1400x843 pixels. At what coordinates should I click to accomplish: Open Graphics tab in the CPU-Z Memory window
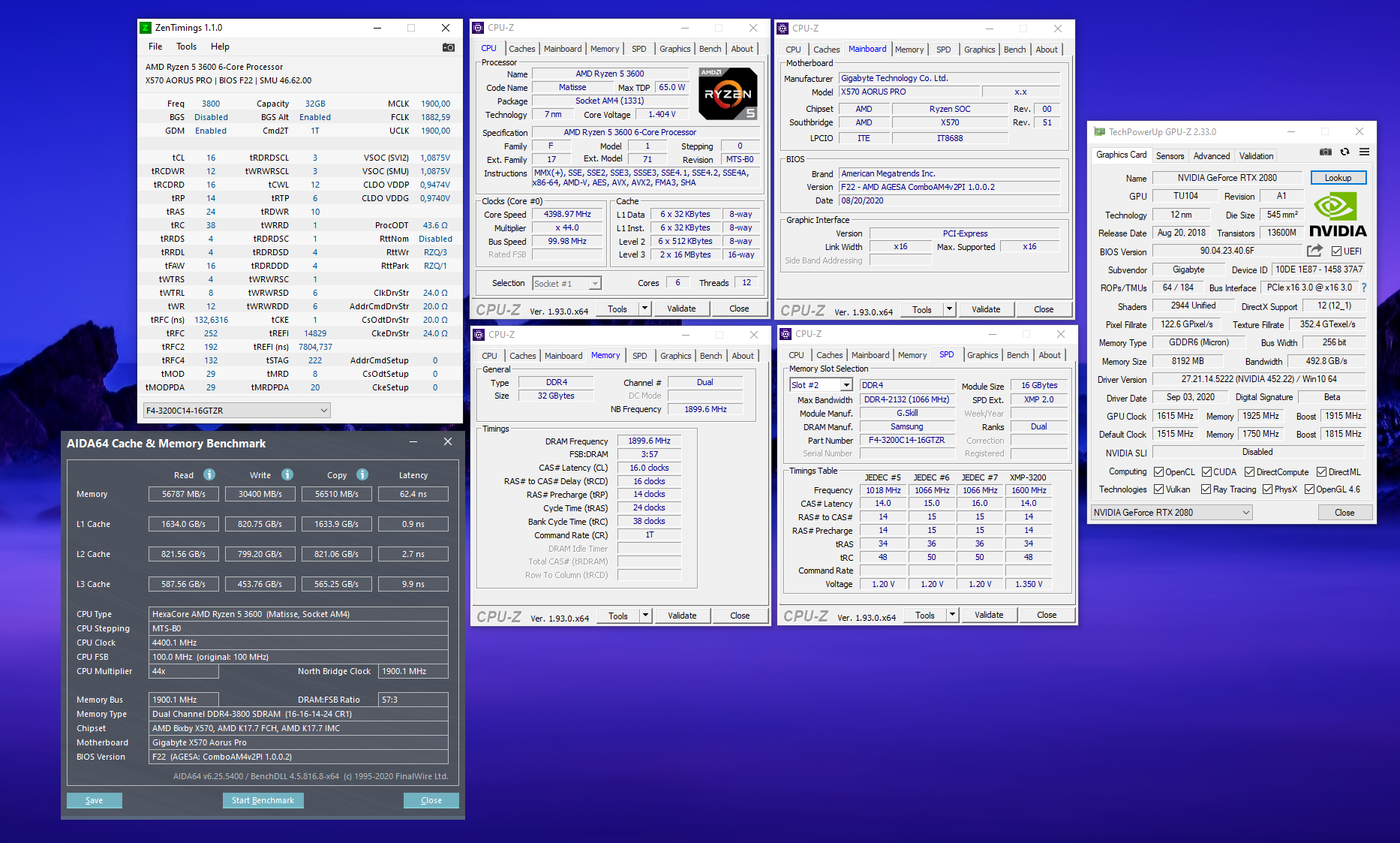(676, 356)
